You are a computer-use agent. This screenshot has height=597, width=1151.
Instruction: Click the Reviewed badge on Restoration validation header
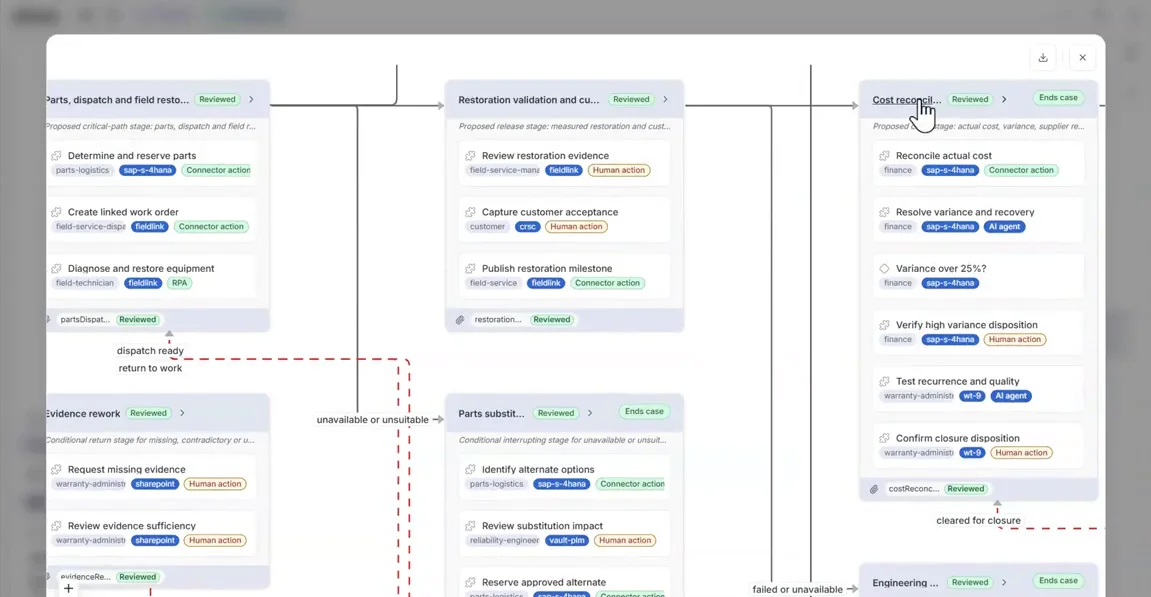631,99
